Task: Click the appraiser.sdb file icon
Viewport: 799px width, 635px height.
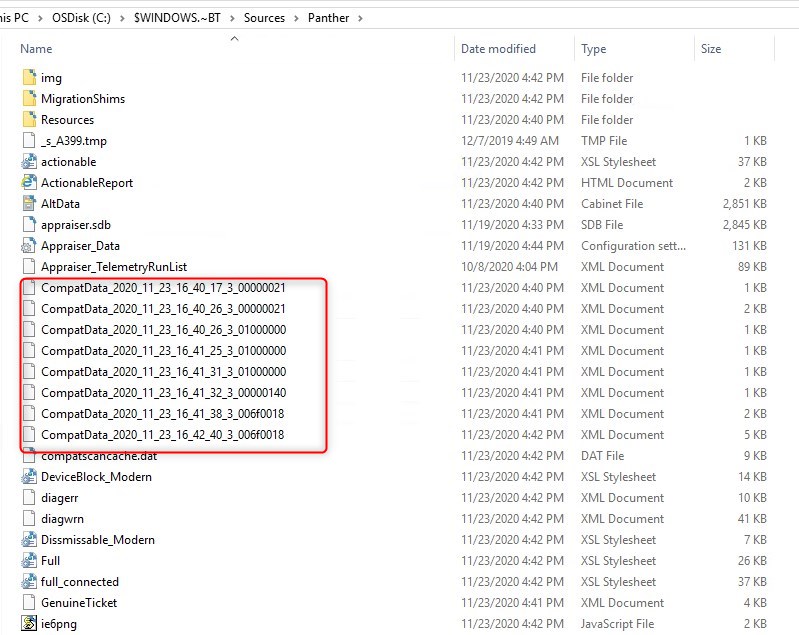Action: pos(30,224)
